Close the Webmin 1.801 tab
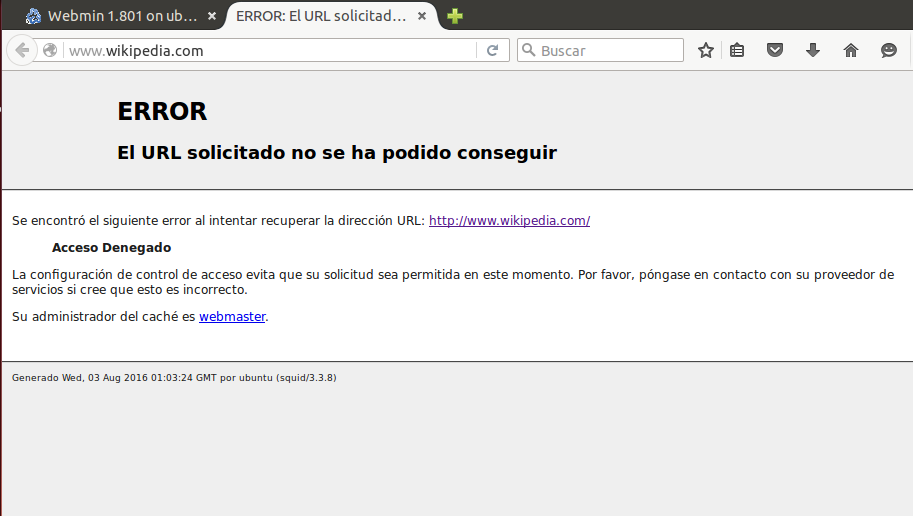This screenshot has height=516, width=913. tap(212, 16)
